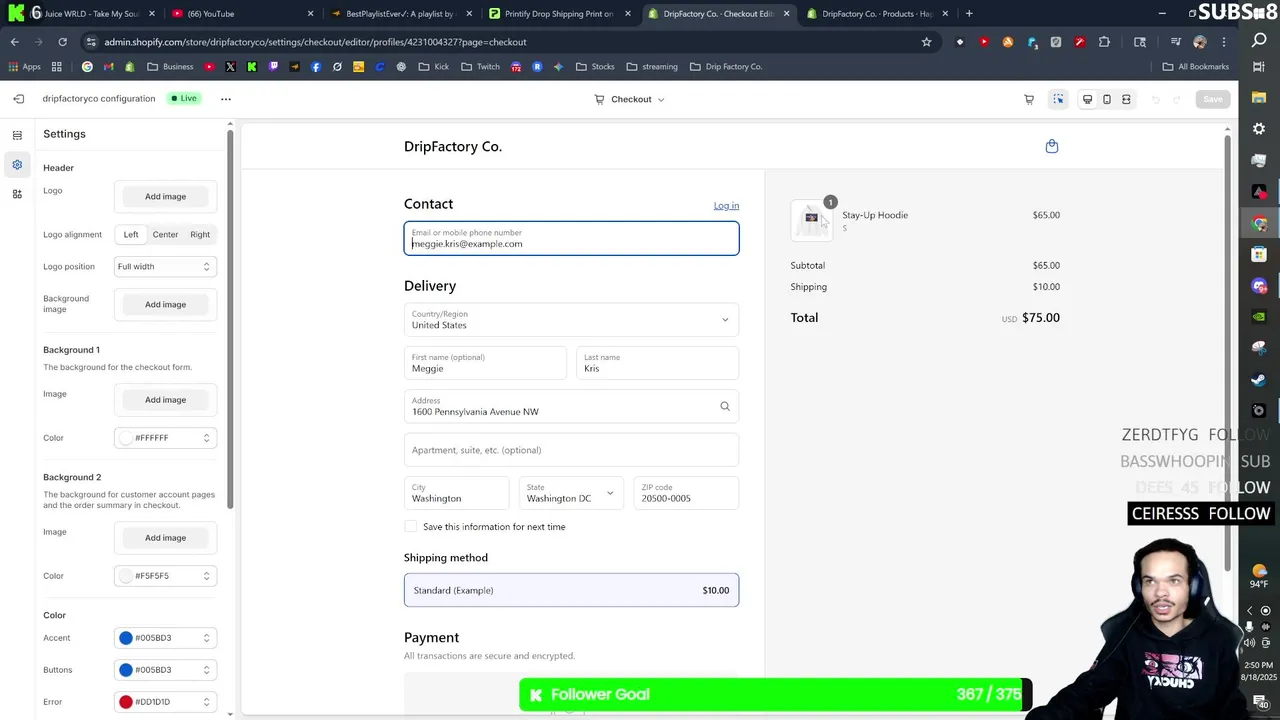Open the Business bookmarks folder
This screenshot has height=720, width=1280.
point(170,67)
